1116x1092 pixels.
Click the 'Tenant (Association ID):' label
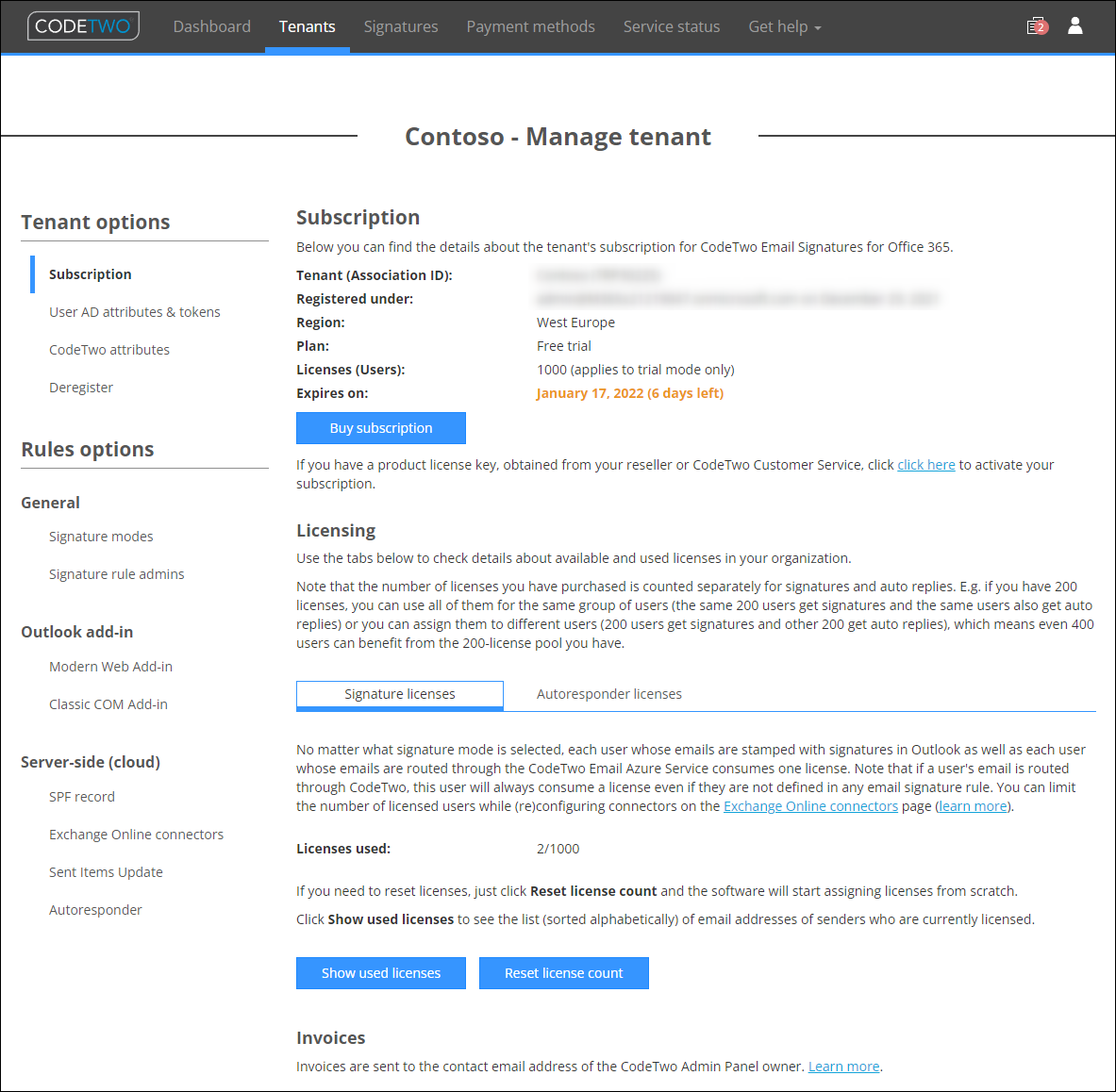click(375, 276)
